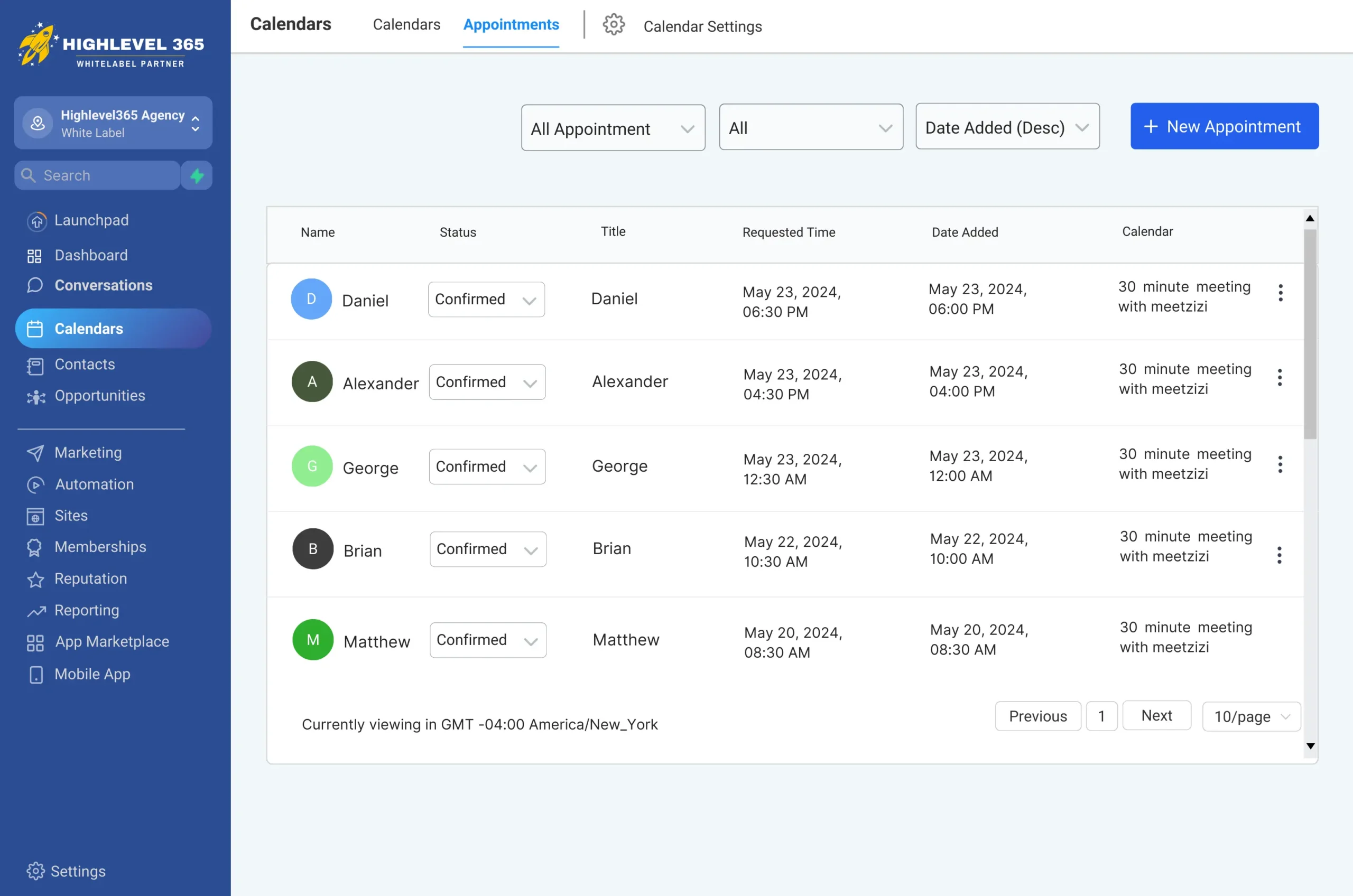The width and height of the screenshot is (1353, 896).
Task: Expand the All Appointment filter dropdown
Action: click(613, 128)
